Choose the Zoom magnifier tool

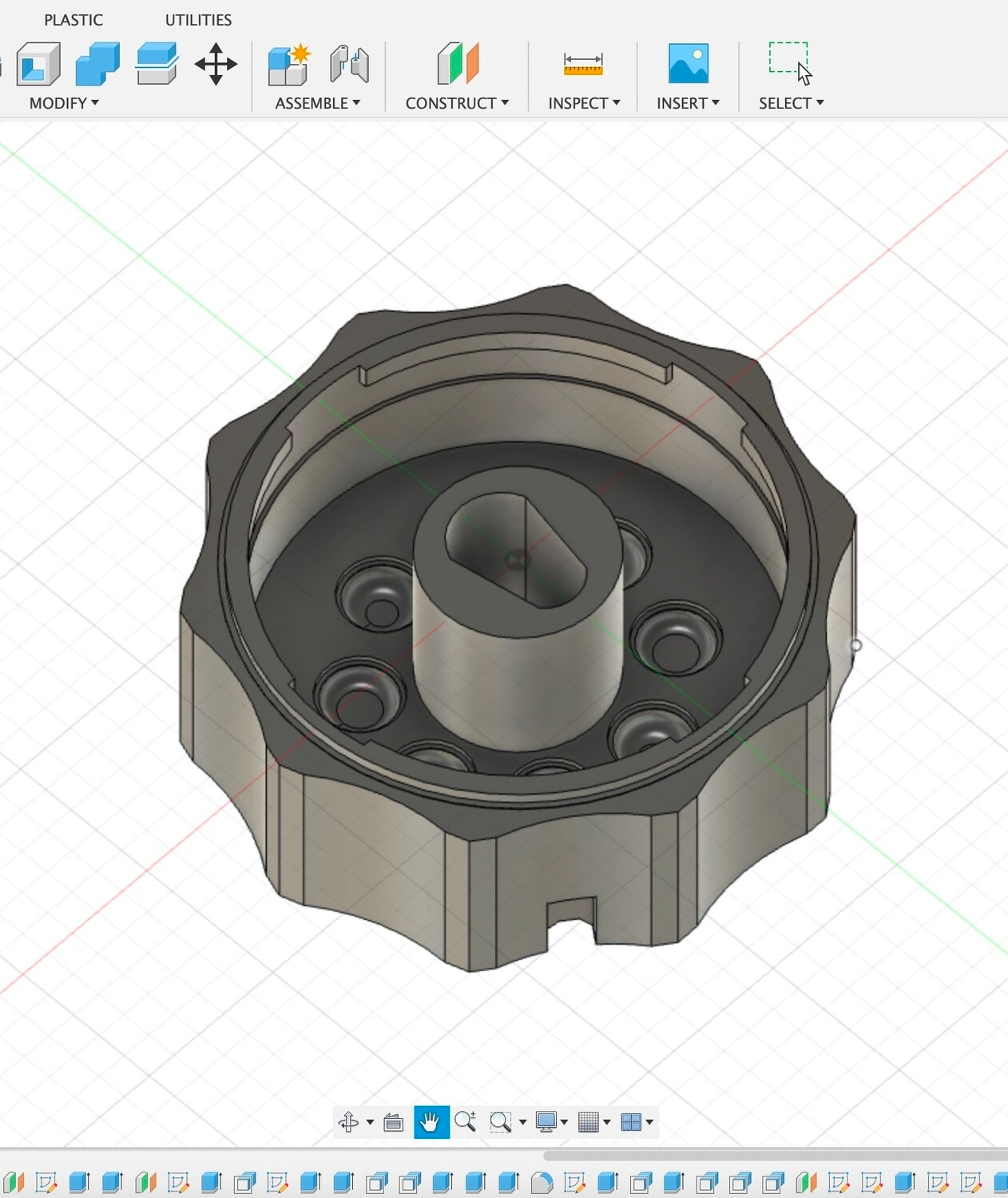(465, 1121)
